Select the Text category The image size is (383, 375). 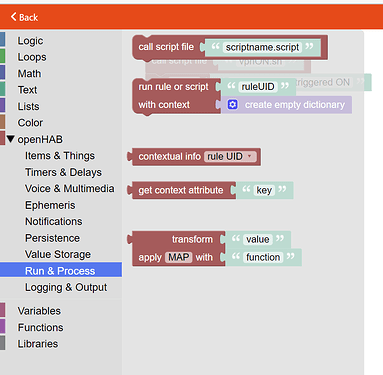coord(27,90)
